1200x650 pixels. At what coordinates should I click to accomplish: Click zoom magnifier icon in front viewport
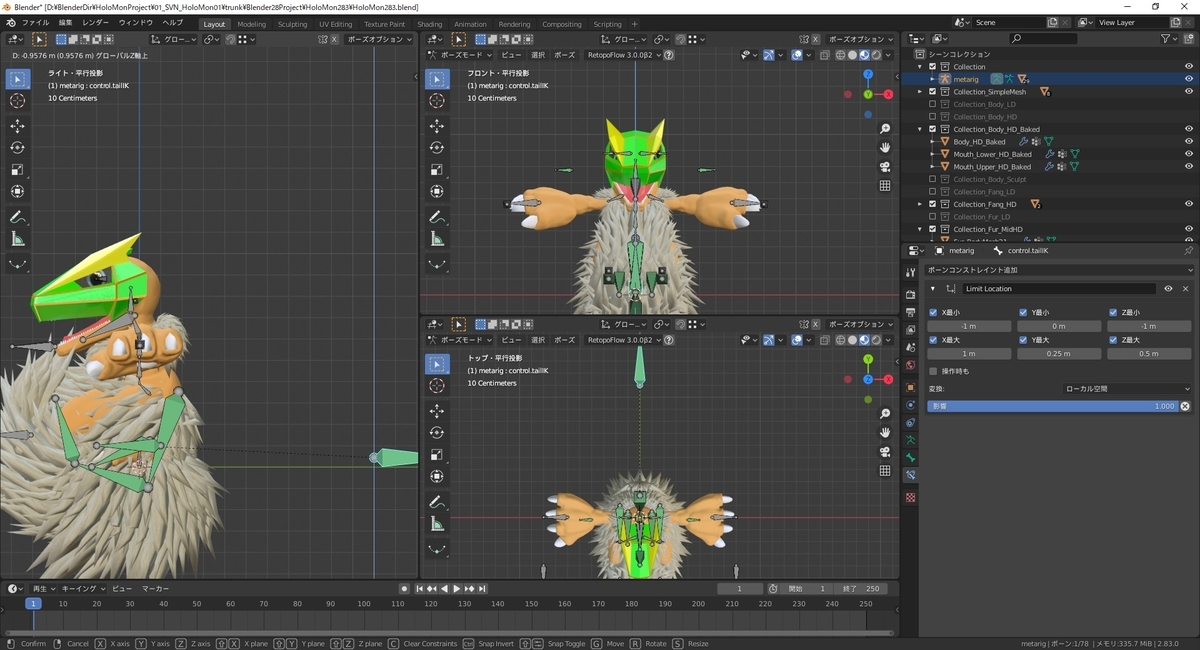(885, 130)
